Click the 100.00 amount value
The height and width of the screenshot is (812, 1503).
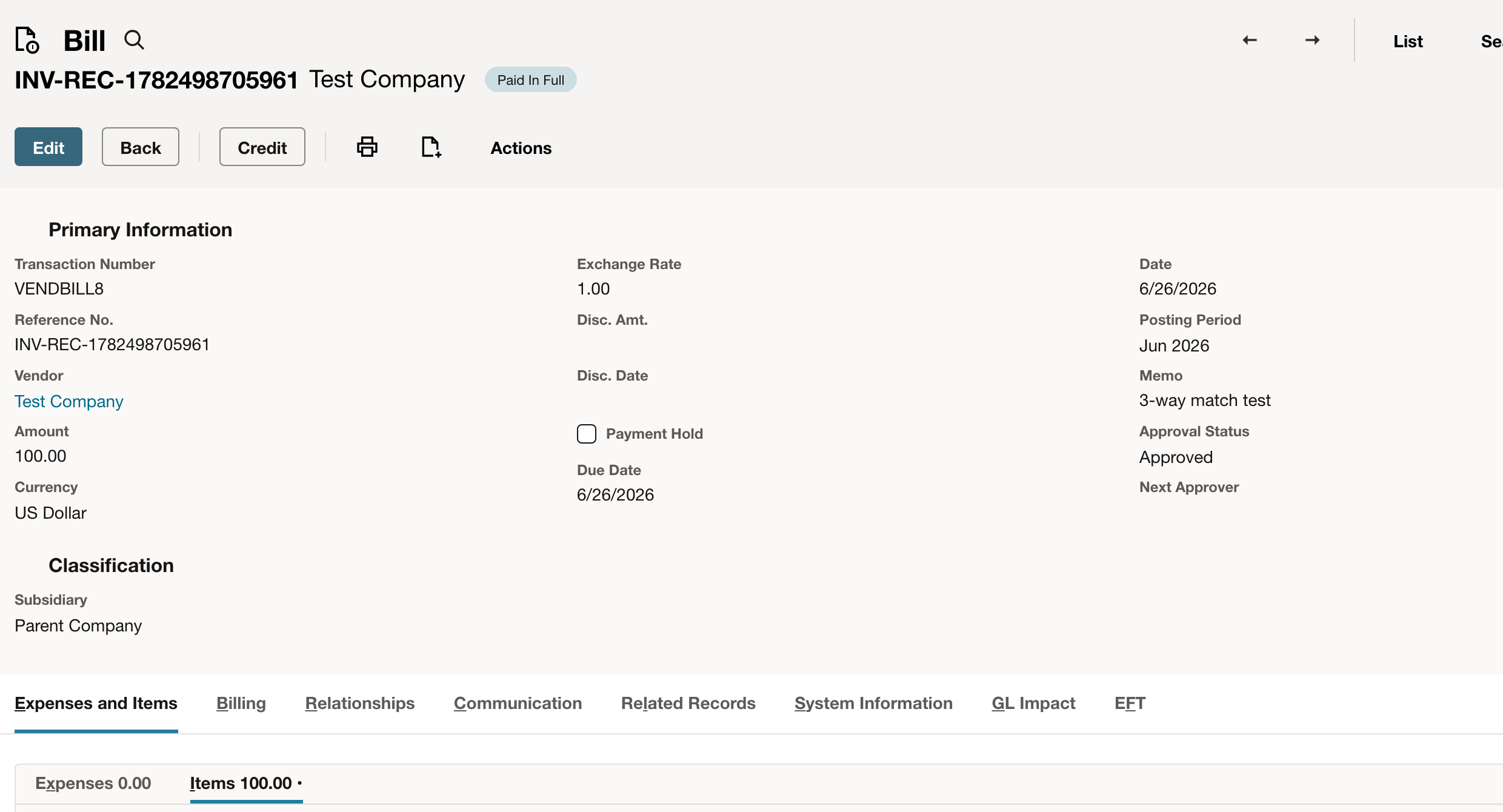[x=41, y=456]
